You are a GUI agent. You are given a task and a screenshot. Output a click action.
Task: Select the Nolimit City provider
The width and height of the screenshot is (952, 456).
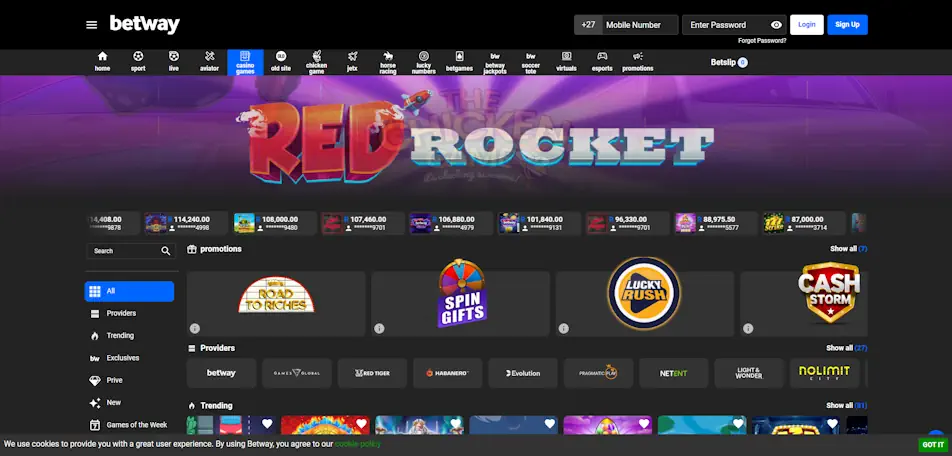coord(824,373)
